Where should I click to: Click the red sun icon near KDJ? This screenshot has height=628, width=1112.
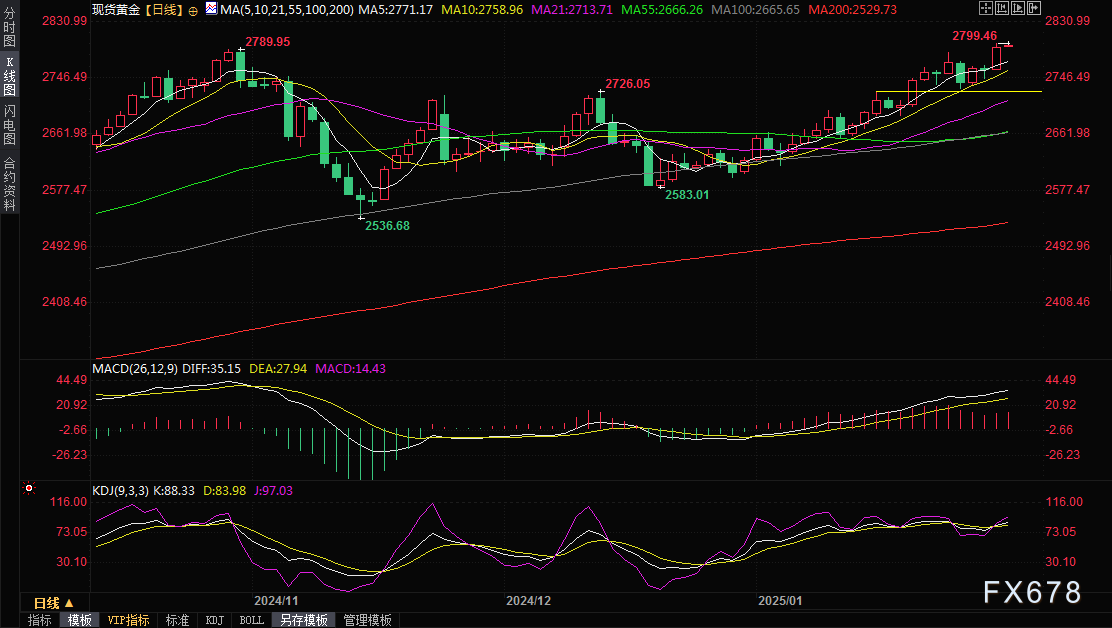coord(28,490)
